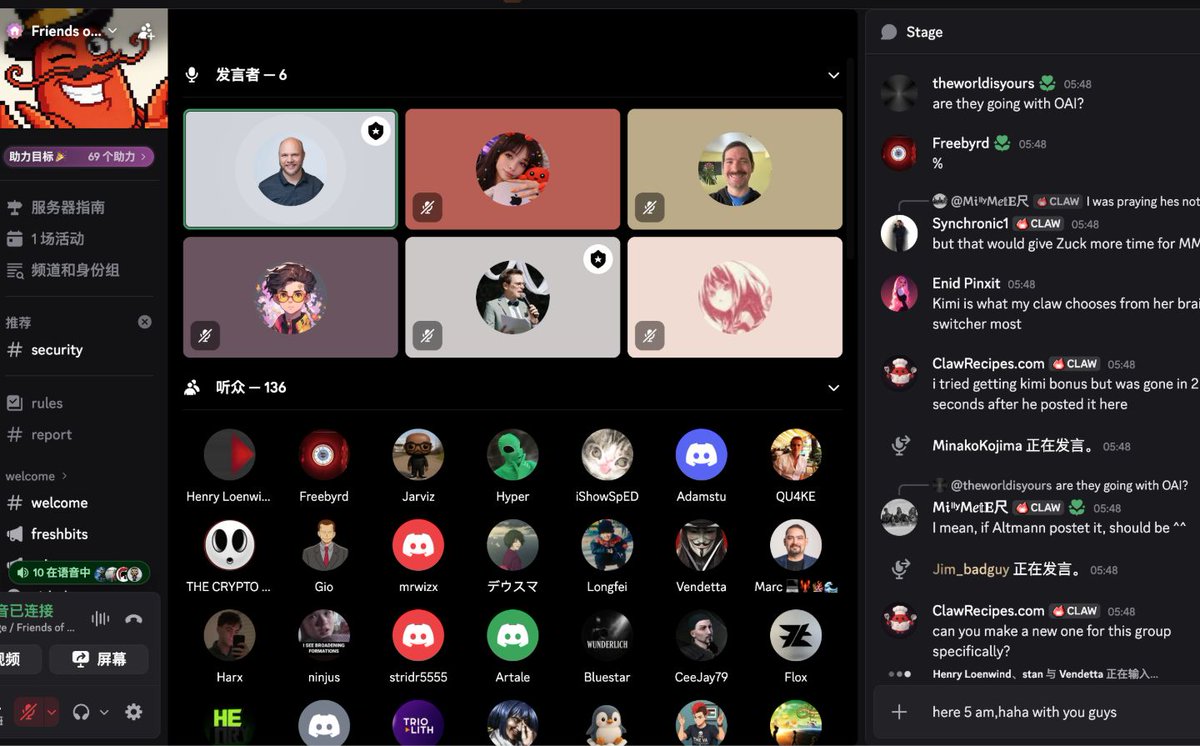
Task: Click the mute icon on the red speaker tile
Action: coord(428,208)
